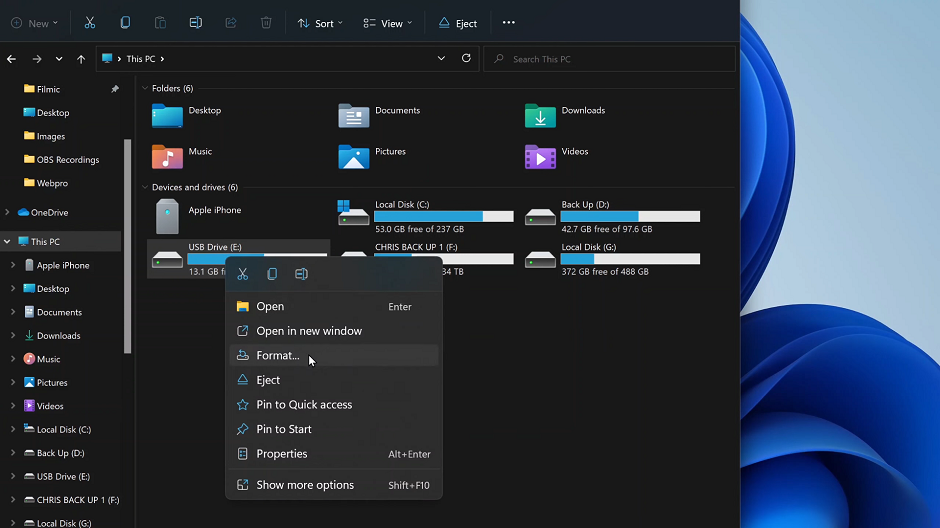
Task: Click the Back Up (D:) capacity bar
Action: (x=630, y=216)
